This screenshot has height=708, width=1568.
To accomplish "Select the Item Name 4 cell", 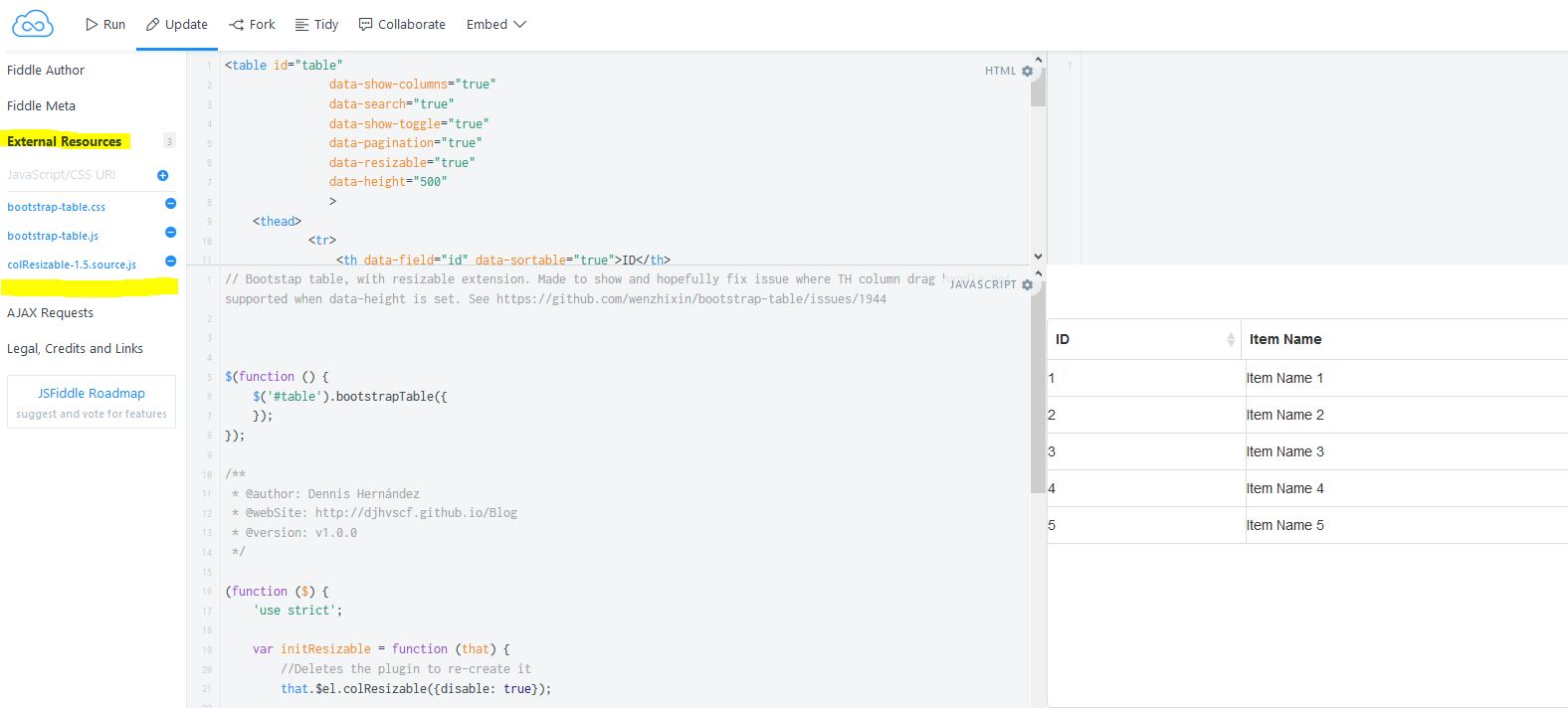I will coord(1406,488).
